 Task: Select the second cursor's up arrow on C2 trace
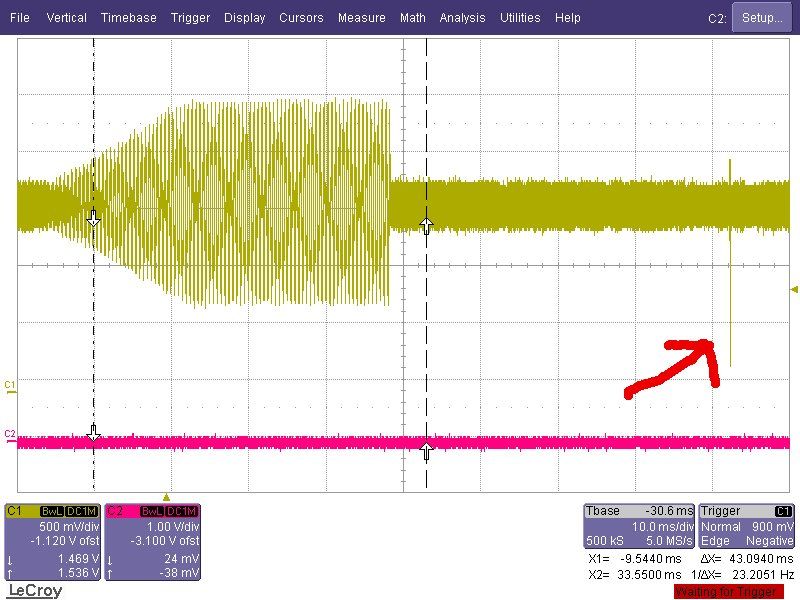[x=427, y=451]
